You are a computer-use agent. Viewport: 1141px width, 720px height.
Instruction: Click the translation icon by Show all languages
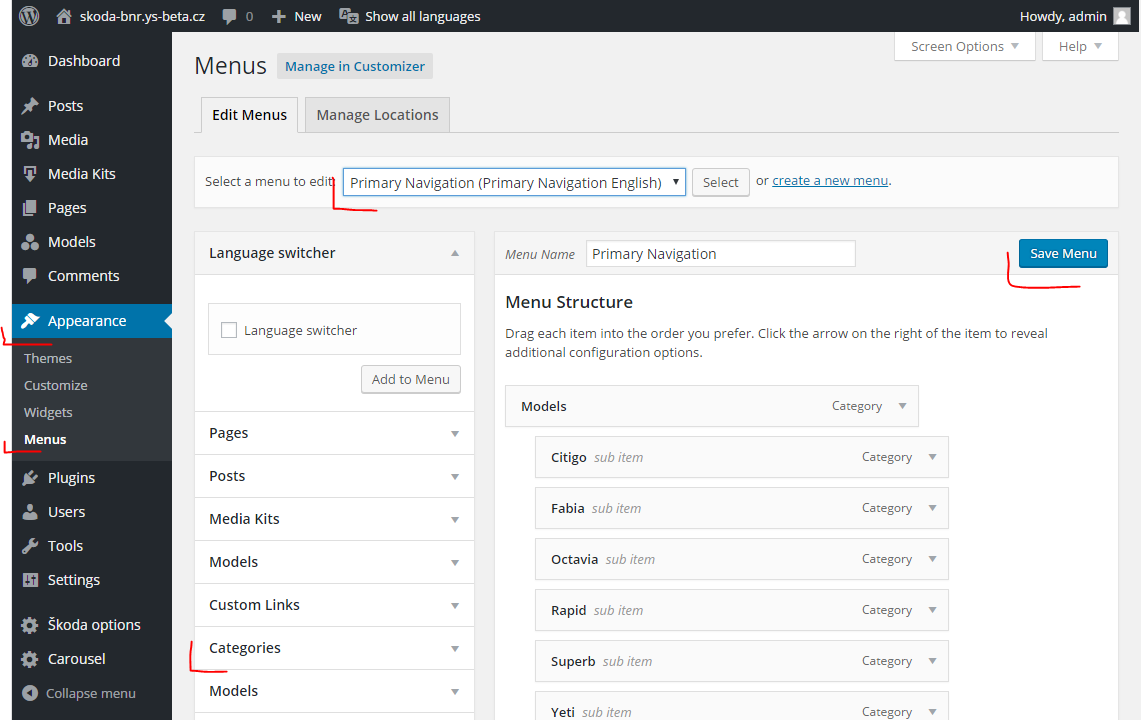(349, 16)
